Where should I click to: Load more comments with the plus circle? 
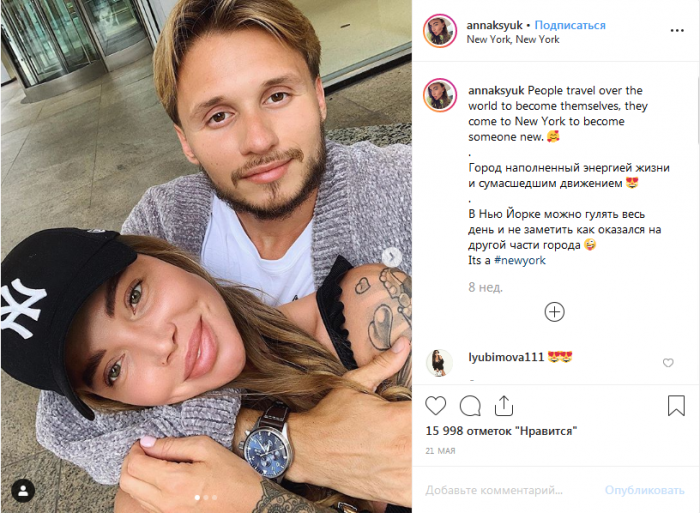554,312
